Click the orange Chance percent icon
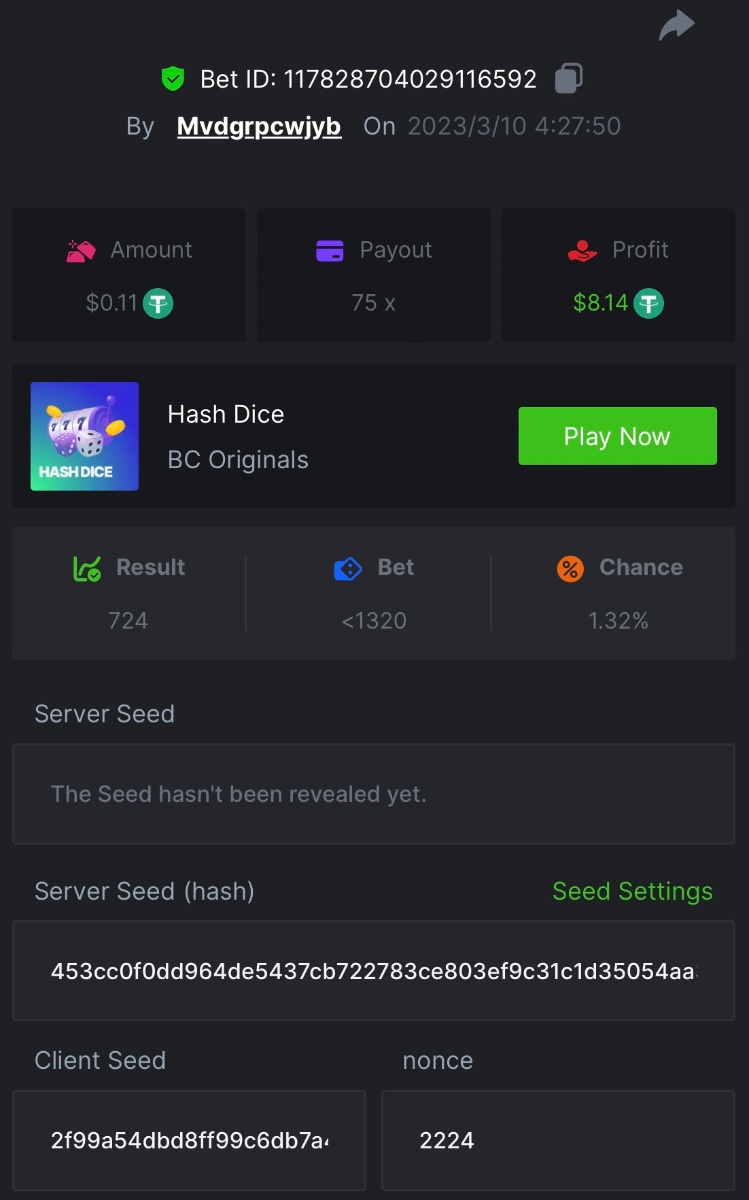Image resolution: width=749 pixels, height=1200 pixels. (570, 568)
